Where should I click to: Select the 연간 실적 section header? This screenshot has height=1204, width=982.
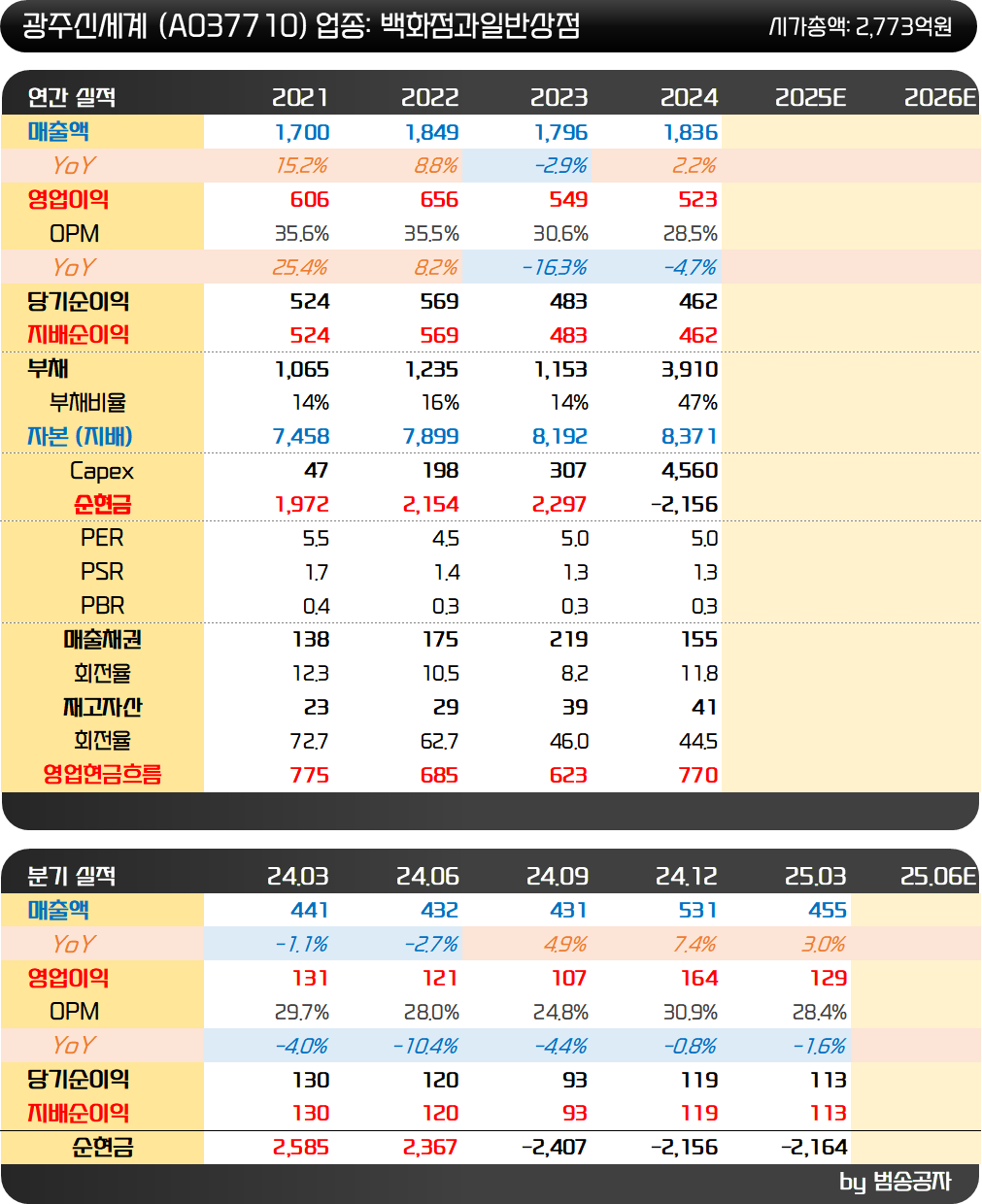click(x=72, y=97)
